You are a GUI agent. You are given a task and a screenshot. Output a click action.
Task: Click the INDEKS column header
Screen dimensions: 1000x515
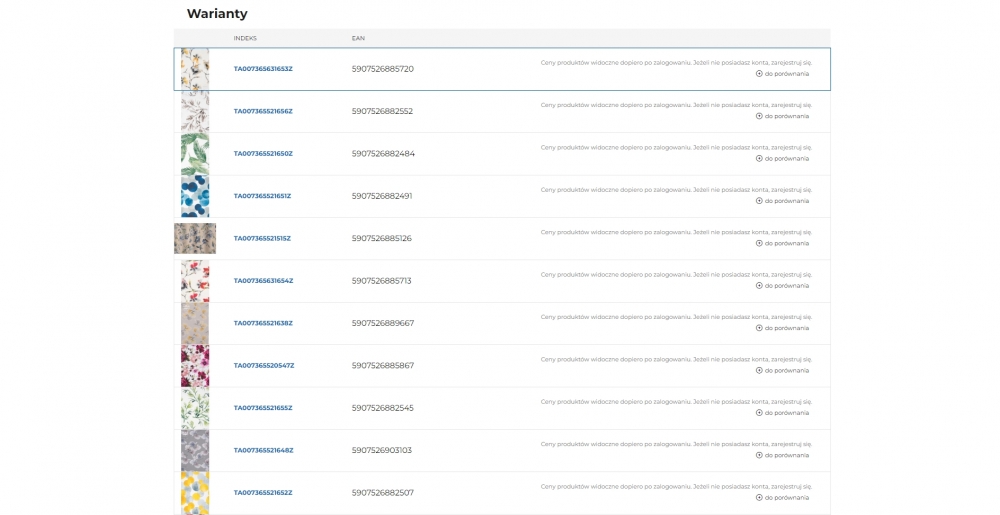[x=245, y=38]
